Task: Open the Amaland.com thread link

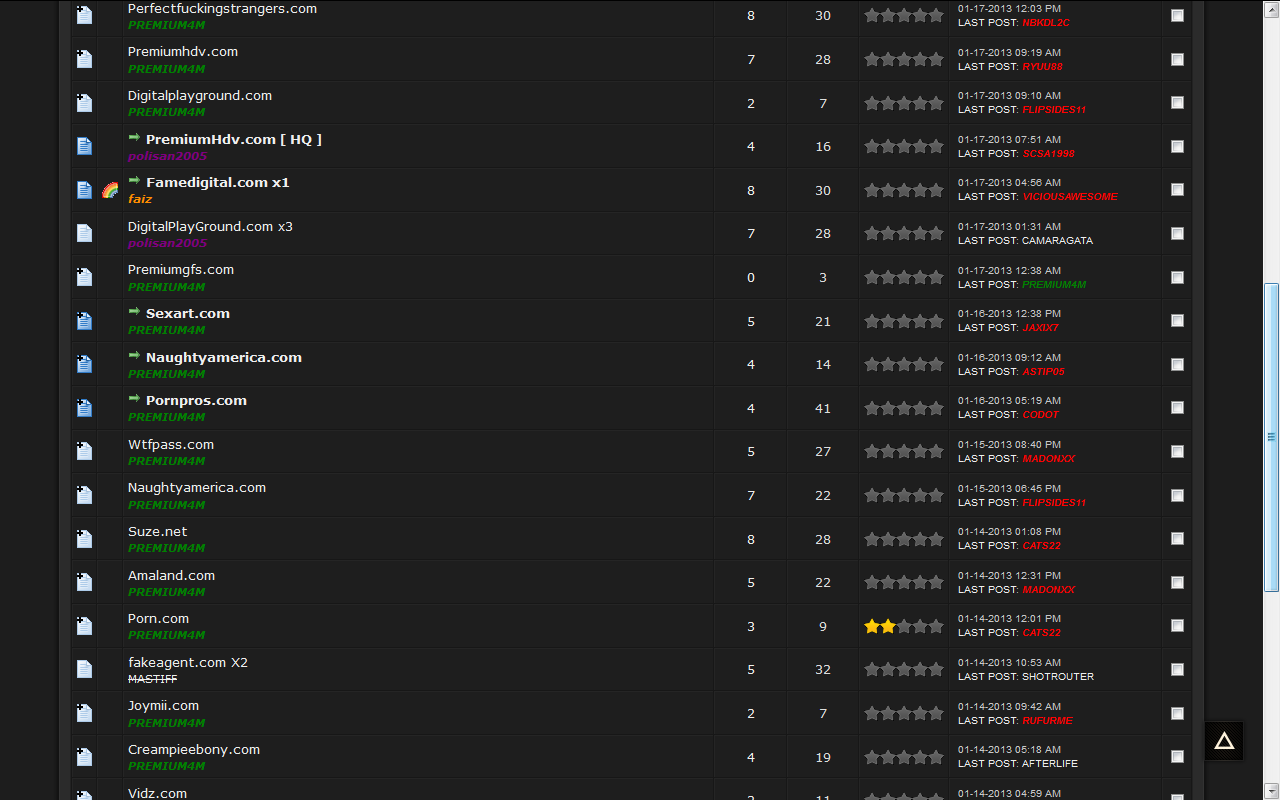Action: point(171,576)
